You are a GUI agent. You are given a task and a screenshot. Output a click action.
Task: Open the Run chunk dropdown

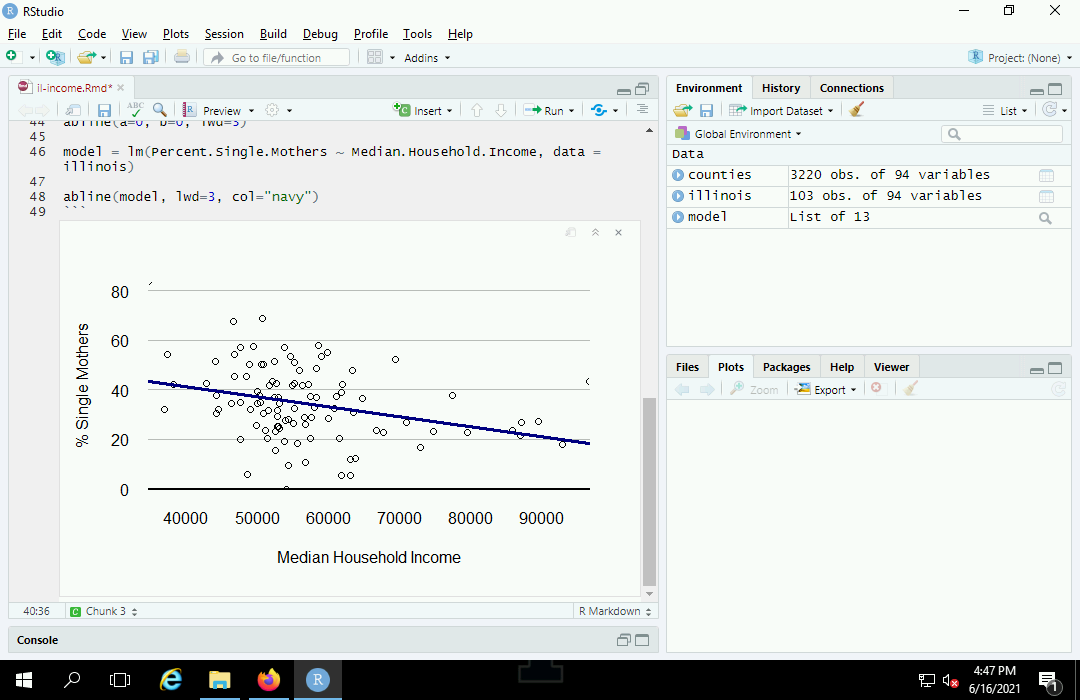(x=573, y=110)
